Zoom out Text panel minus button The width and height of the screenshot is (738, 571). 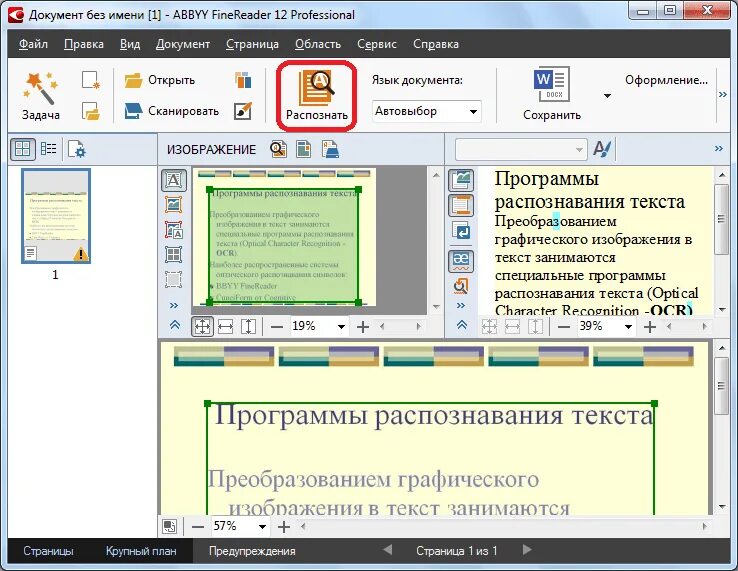(564, 327)
